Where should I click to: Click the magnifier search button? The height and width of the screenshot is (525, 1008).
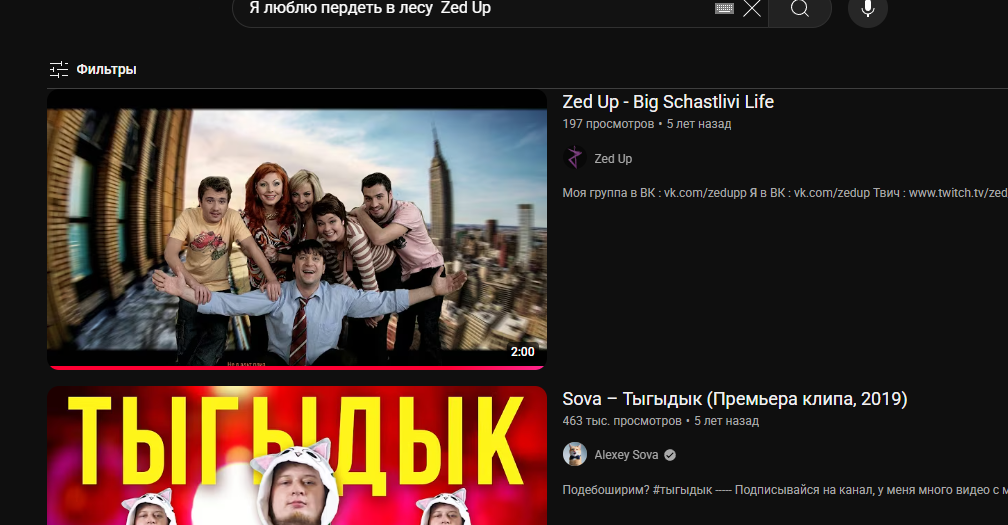click(x=800, y=9)
